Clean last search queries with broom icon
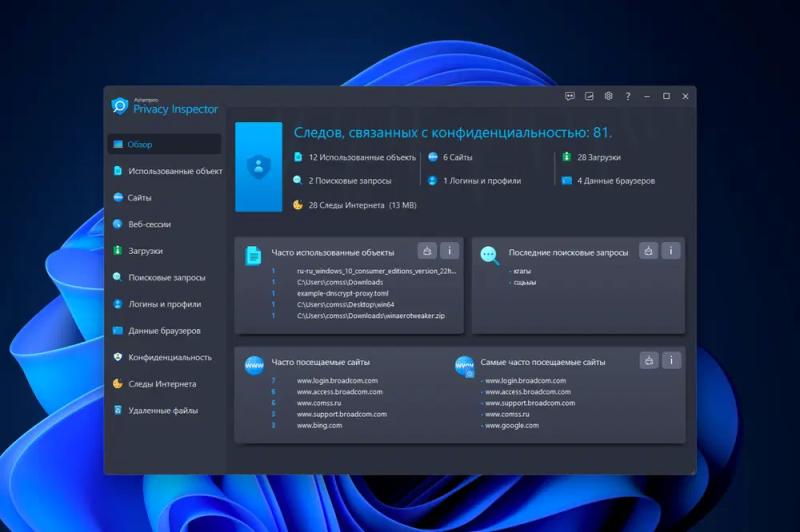 tap(648, 250)
